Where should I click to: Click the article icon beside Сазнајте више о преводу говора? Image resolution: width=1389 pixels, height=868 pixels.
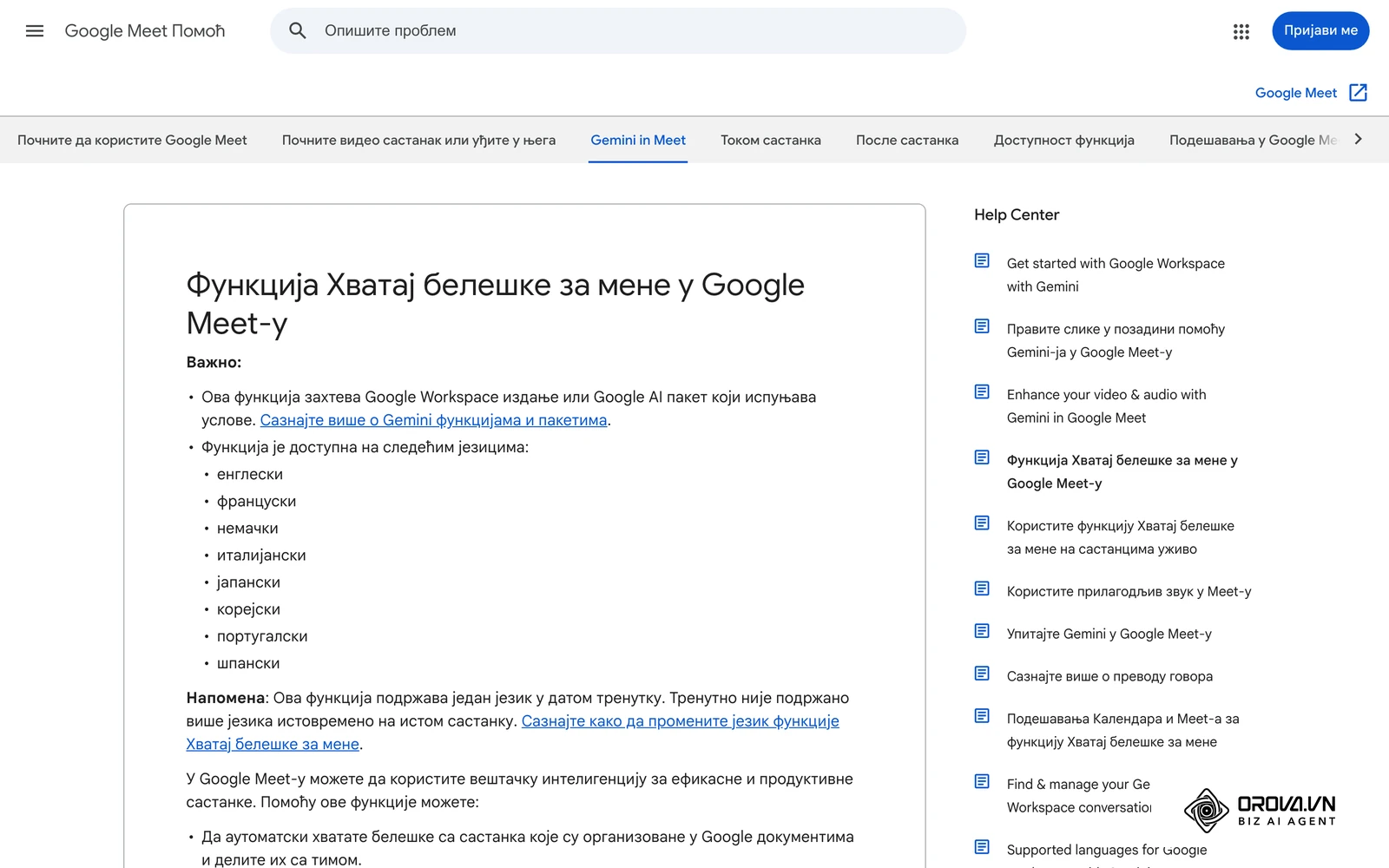[x=982, y=674]
